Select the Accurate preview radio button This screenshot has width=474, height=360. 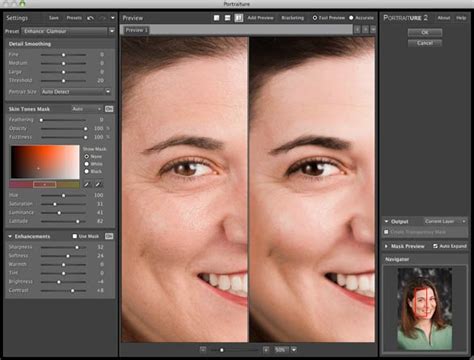click(351, 18)
